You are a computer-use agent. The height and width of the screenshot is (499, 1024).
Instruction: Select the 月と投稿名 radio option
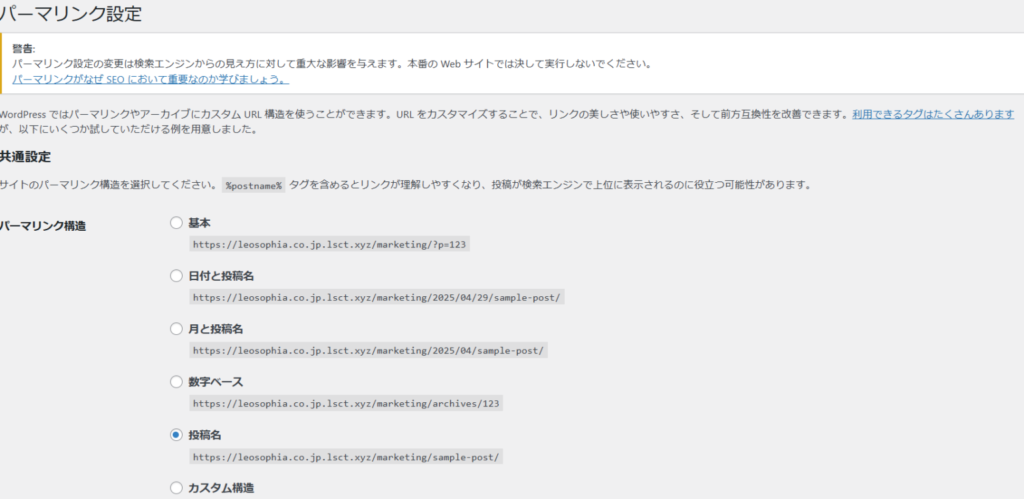[x=176, y=329]
